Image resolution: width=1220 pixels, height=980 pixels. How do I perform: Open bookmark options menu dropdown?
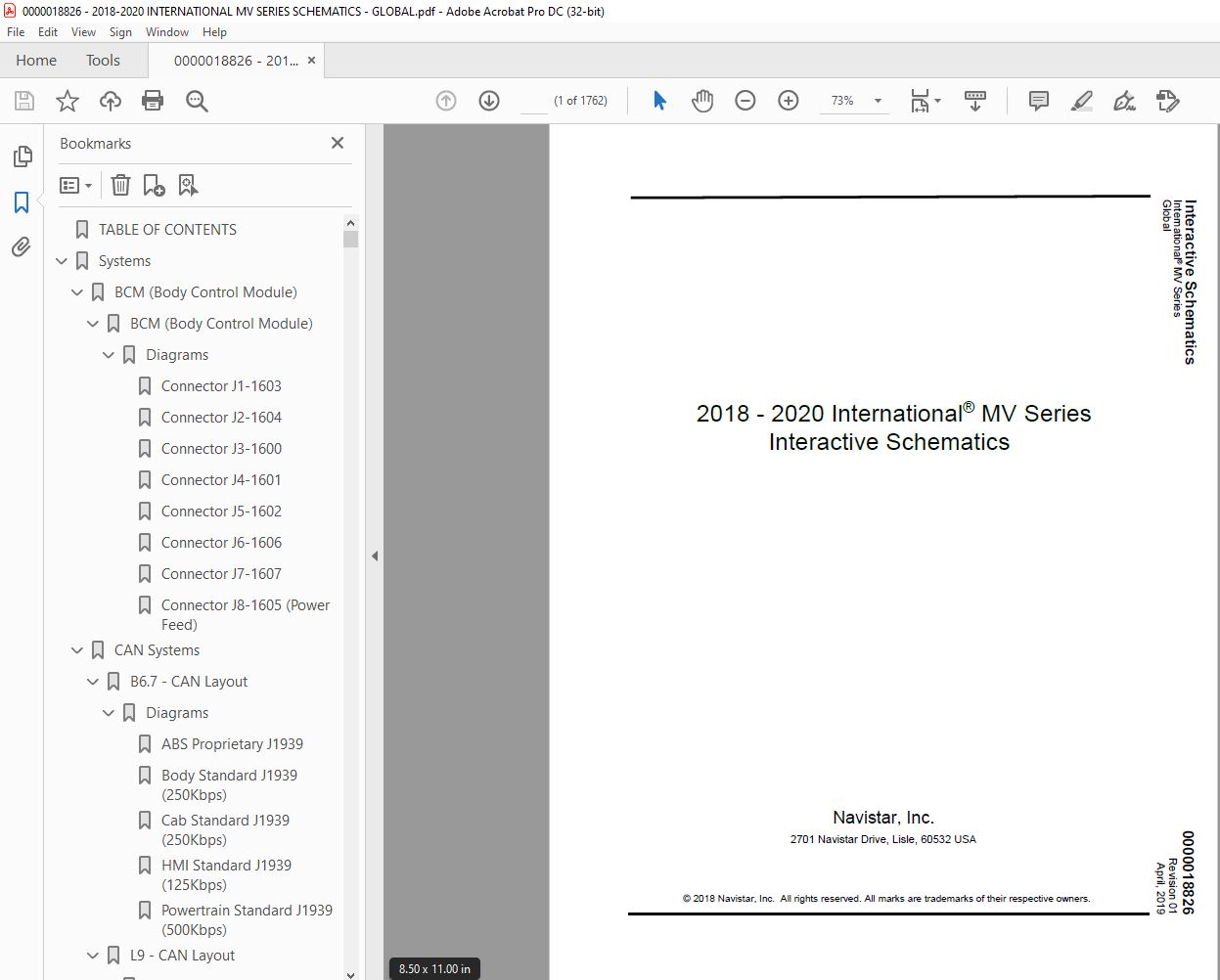[x=76, y=185]
